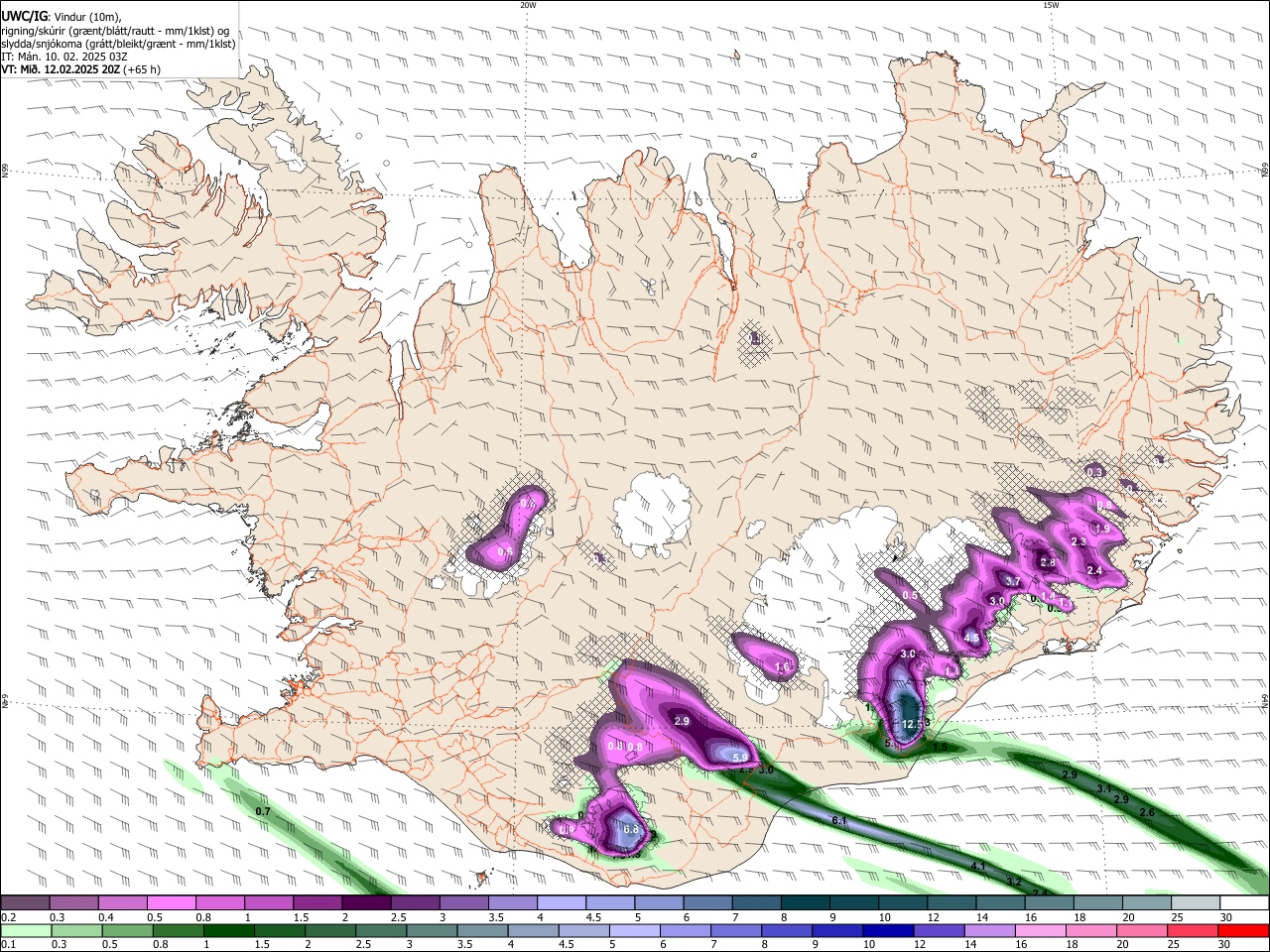Click the 0.7 value in the southwest offshore band
The height and width of the screenshot is (952, 1270).
(263, 811)
